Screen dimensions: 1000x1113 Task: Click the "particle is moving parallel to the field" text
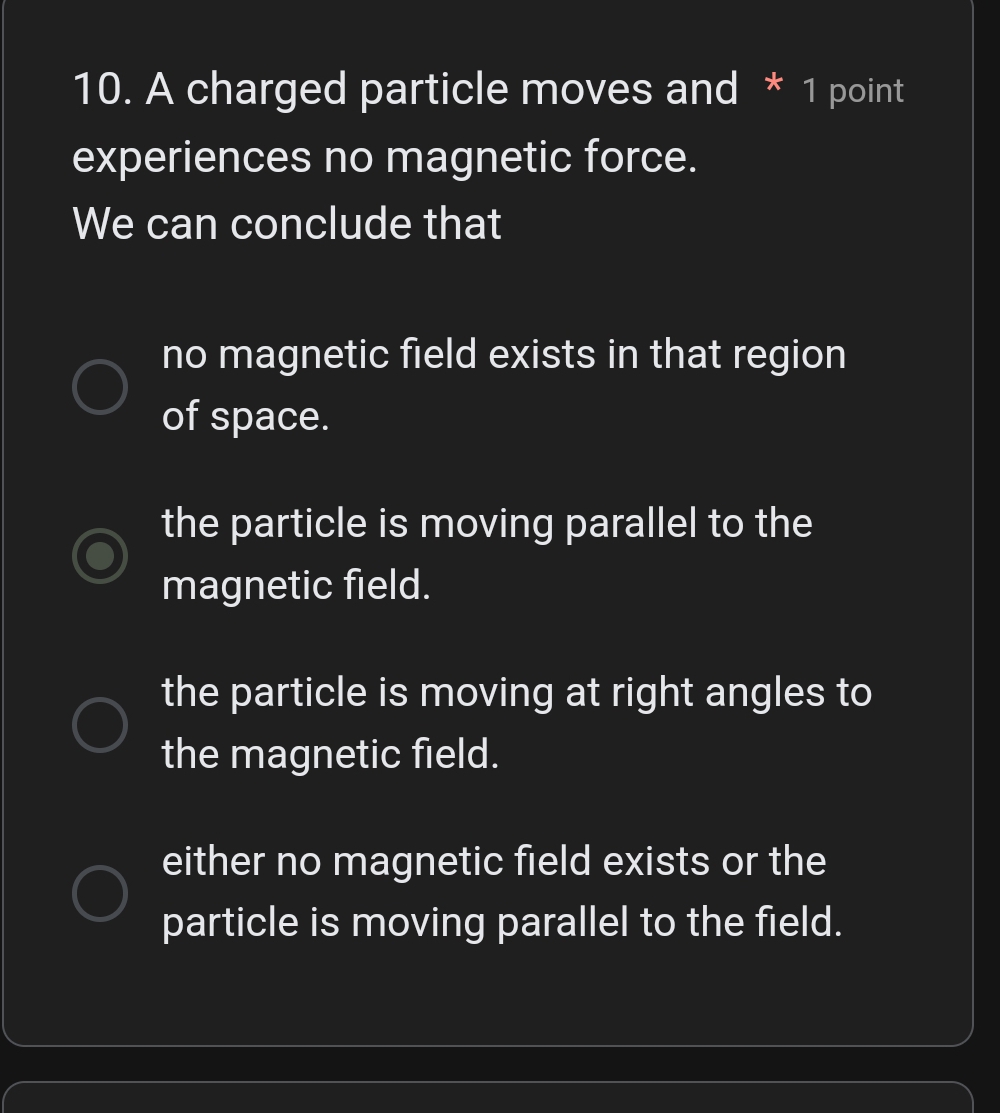tap(500, 922)
